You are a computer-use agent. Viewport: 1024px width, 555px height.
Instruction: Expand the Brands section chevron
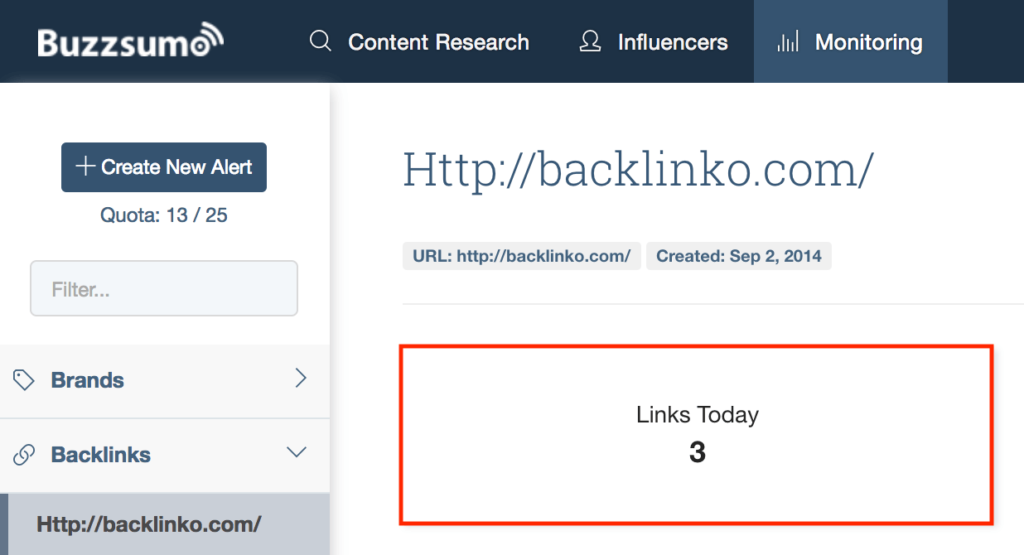click(300, 379)
